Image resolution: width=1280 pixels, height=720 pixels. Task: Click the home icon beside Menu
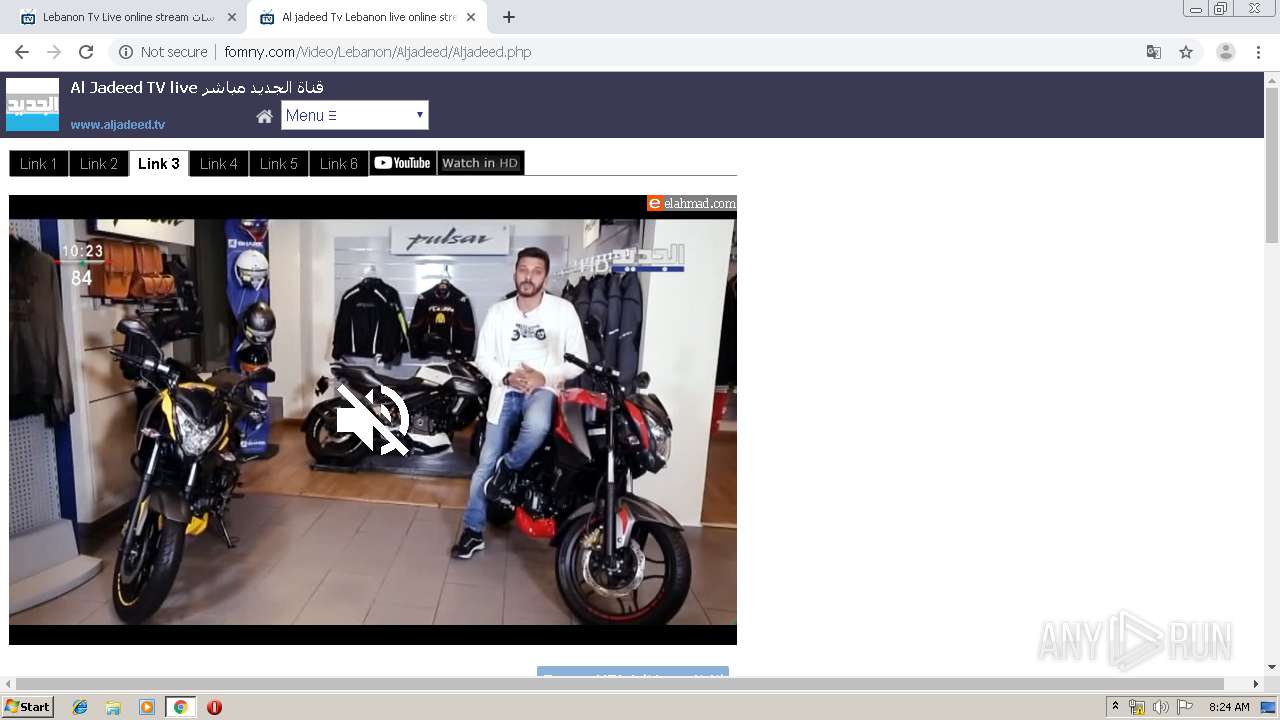click(264, 116)
